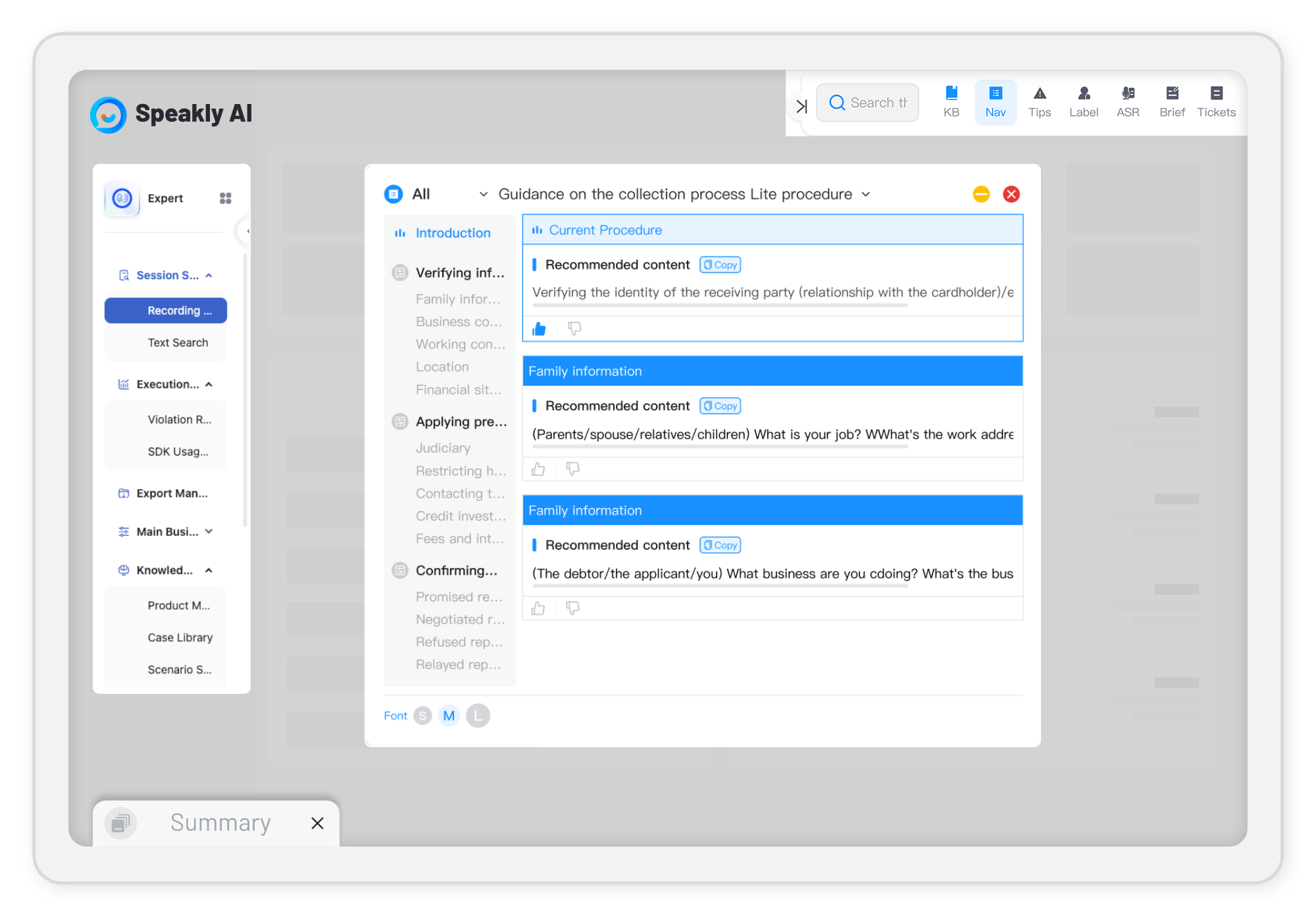Give thumbs up to Current Procedure content

pos(540,328)
